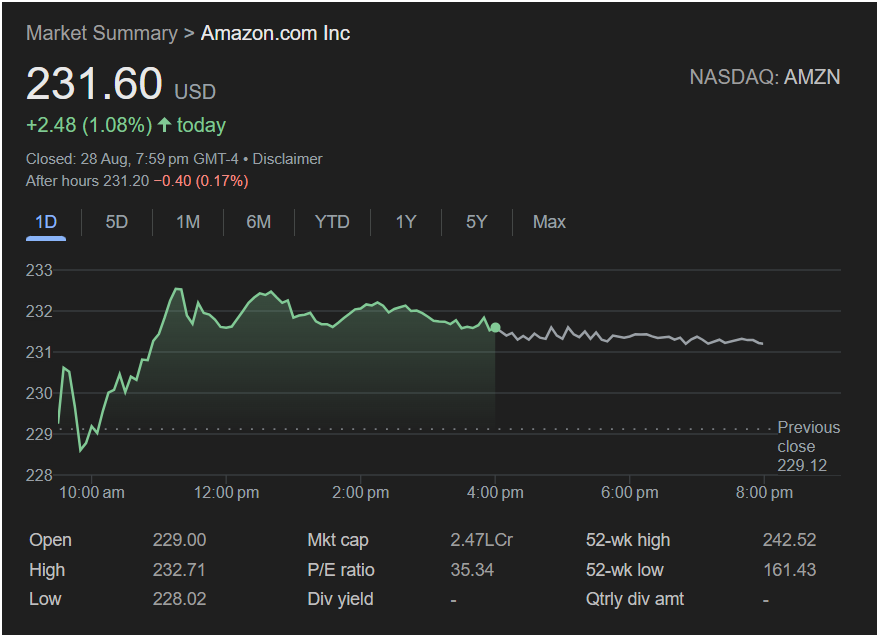Click the green closing price dot on chart

(495, 328)
